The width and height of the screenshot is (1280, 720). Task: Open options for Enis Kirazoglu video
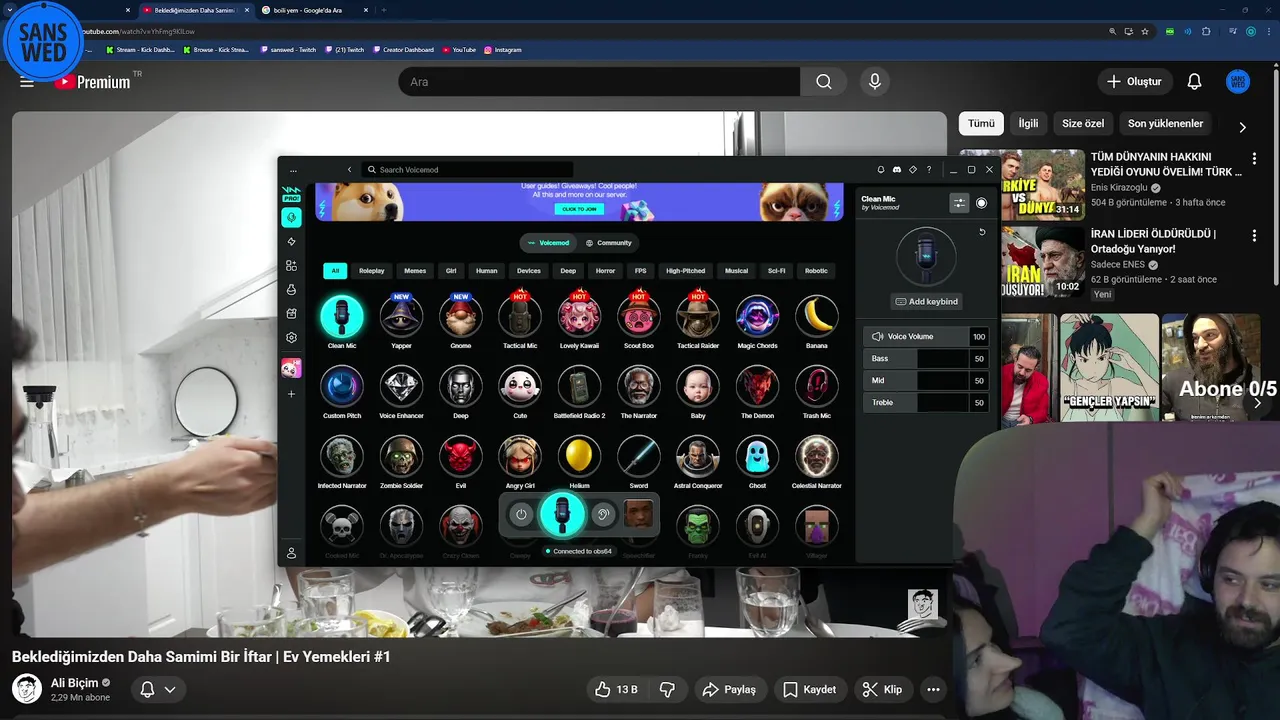pos(1254,158)
